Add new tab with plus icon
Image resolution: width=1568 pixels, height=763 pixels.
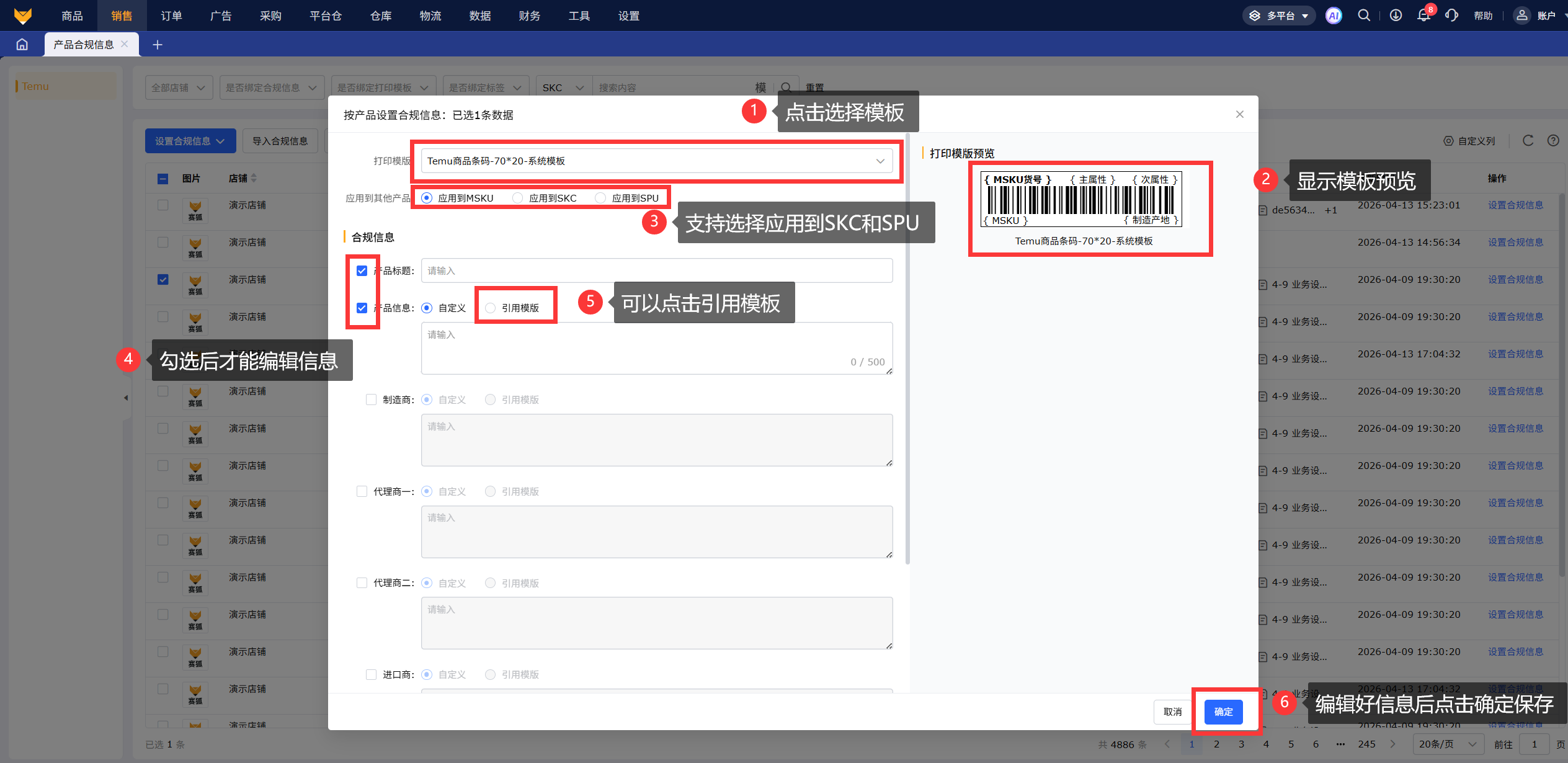[158, 45]
